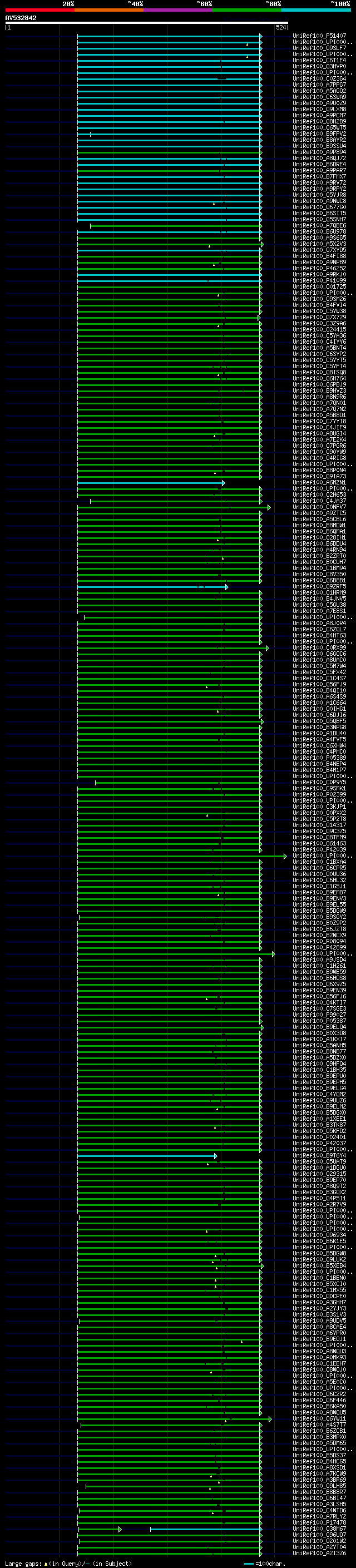356x1568 pixels.
Task: Select hit label UniRef100_B9FPV2
Action: [319, 134]
